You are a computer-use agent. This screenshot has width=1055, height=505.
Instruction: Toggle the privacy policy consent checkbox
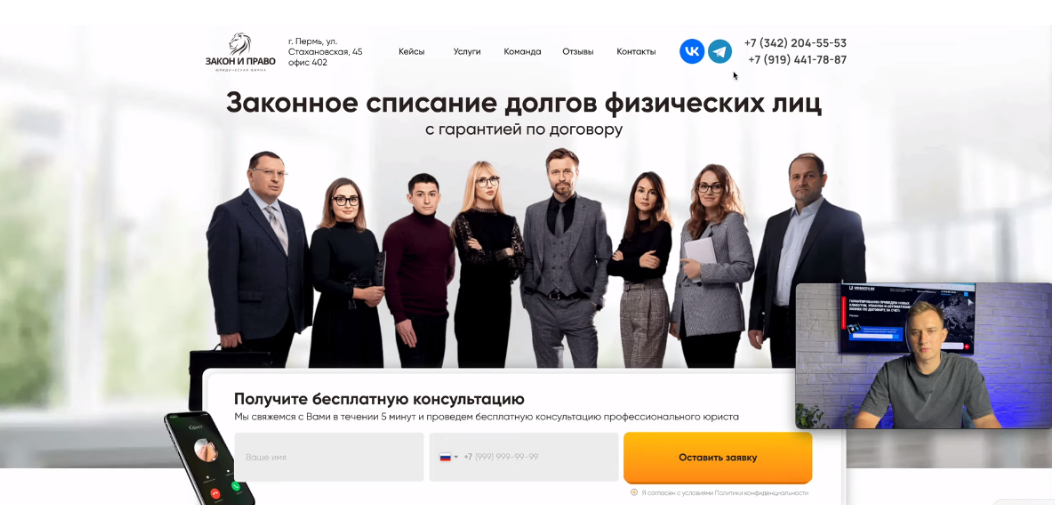coord(634,492)
